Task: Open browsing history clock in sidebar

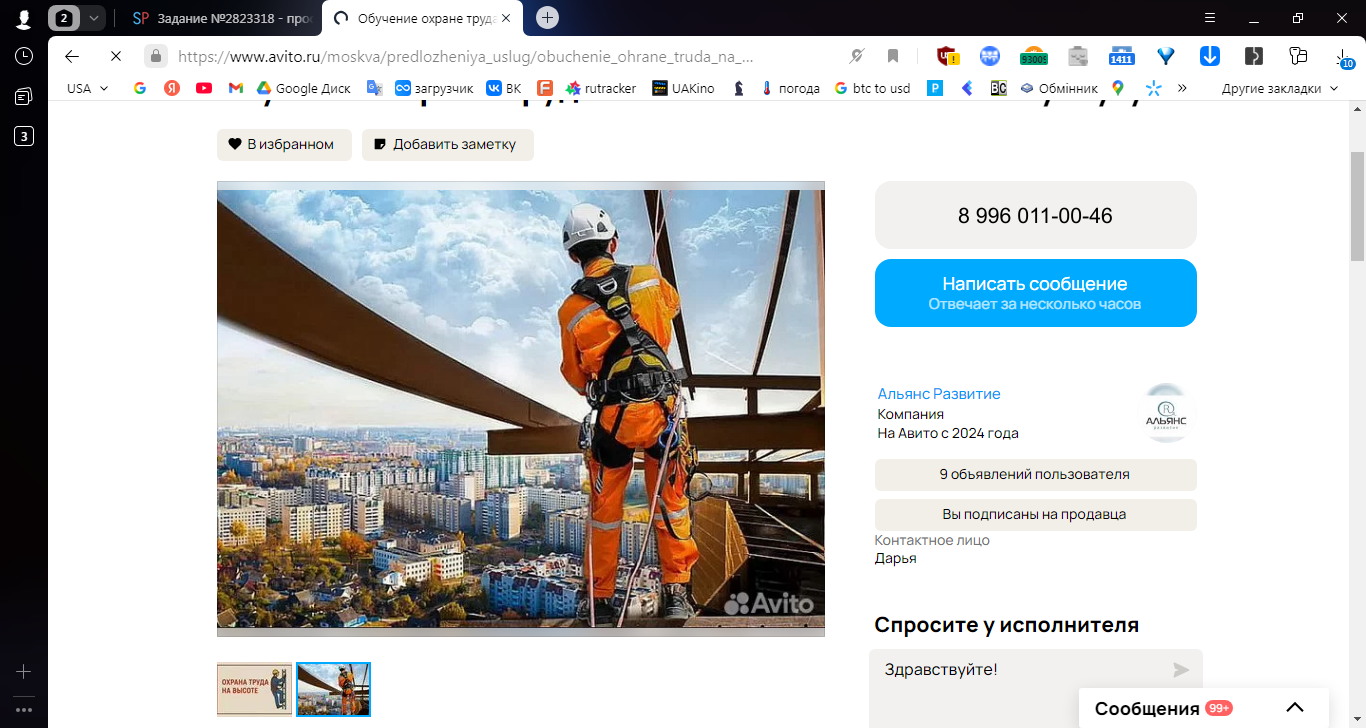Action: point(24,56)
